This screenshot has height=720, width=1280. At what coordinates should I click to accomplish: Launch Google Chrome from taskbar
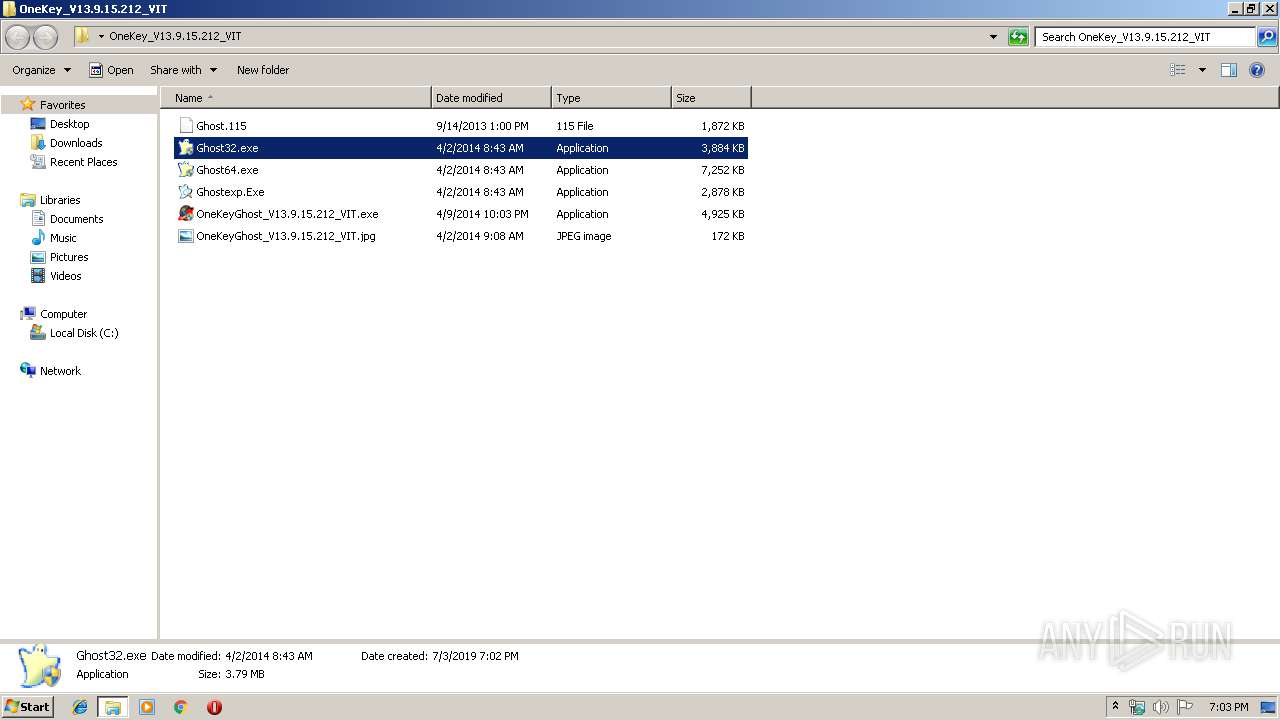pos(181,707)
